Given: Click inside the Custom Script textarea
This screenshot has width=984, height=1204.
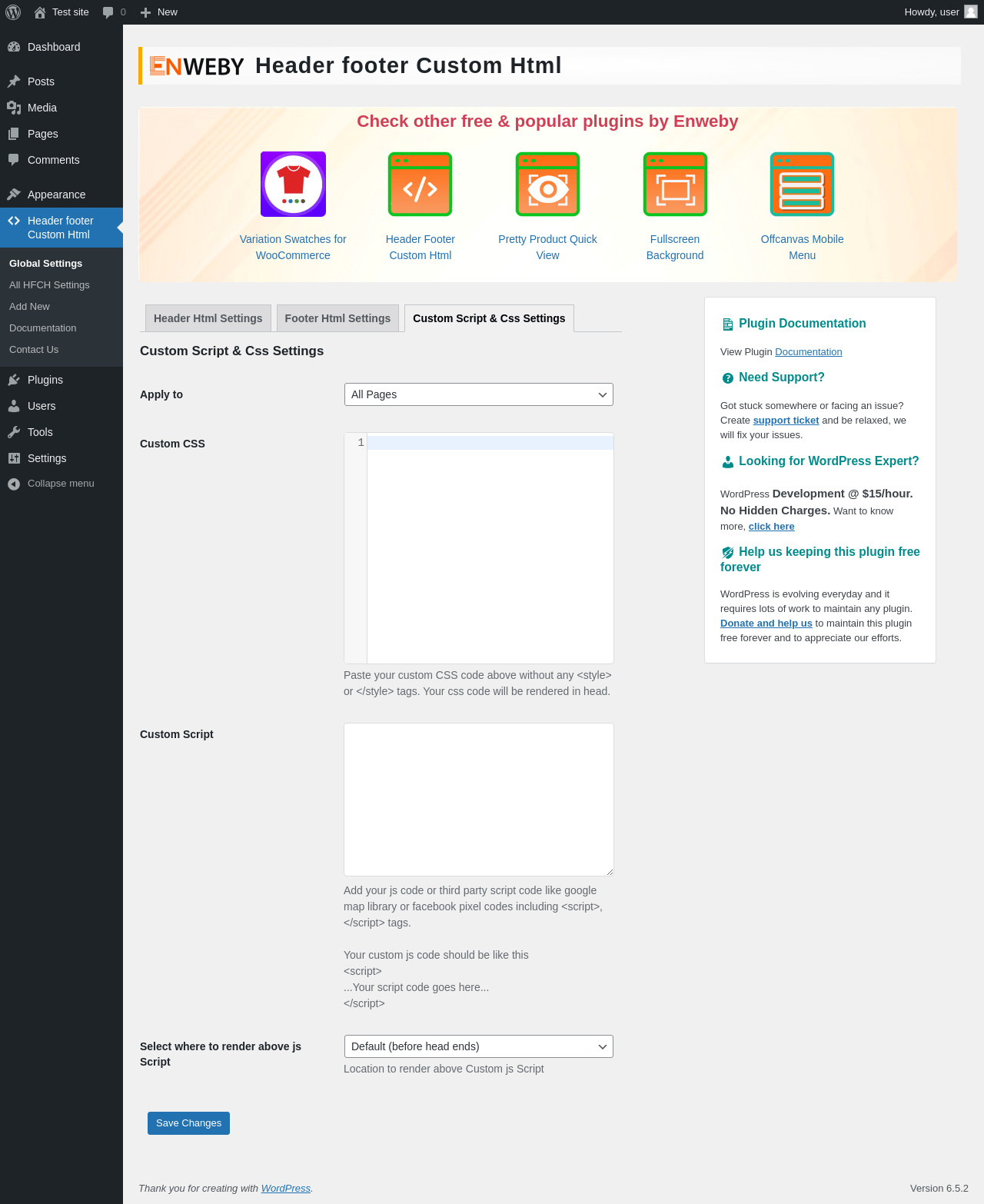Looking at the screenshot, I should (479, 800).
